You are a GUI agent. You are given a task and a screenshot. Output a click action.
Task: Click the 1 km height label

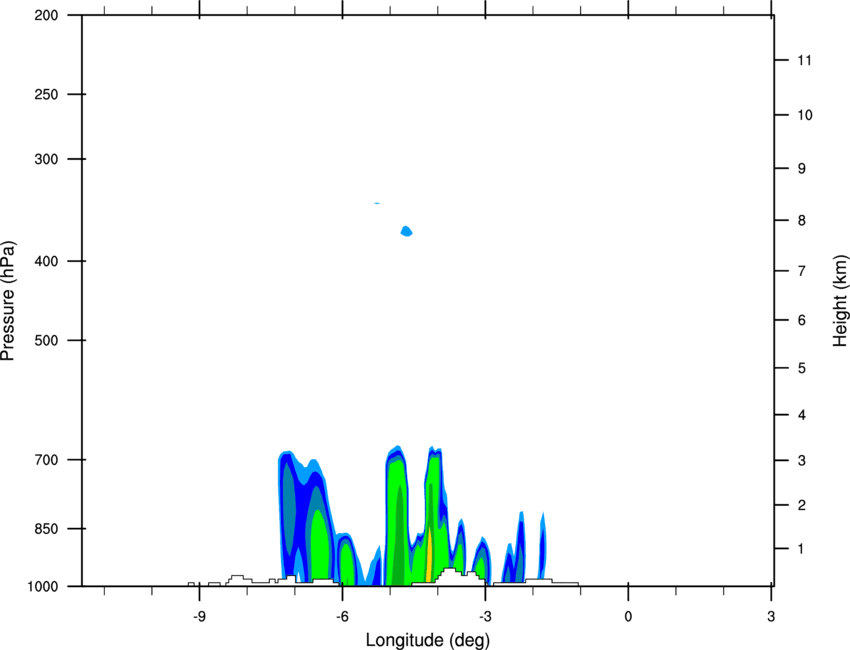tap(801, 549)
